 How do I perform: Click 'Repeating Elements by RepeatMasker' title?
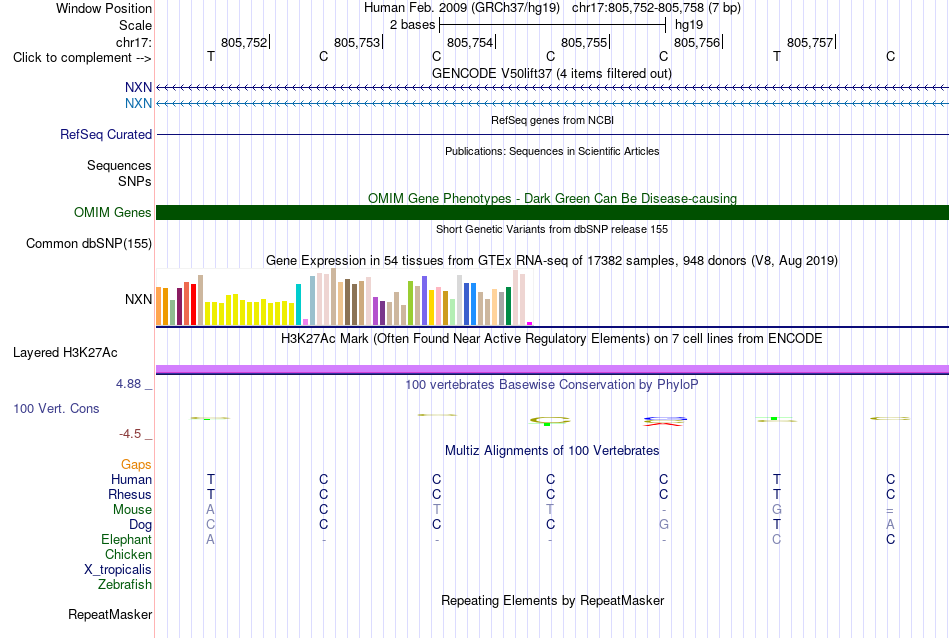[553, 600]
